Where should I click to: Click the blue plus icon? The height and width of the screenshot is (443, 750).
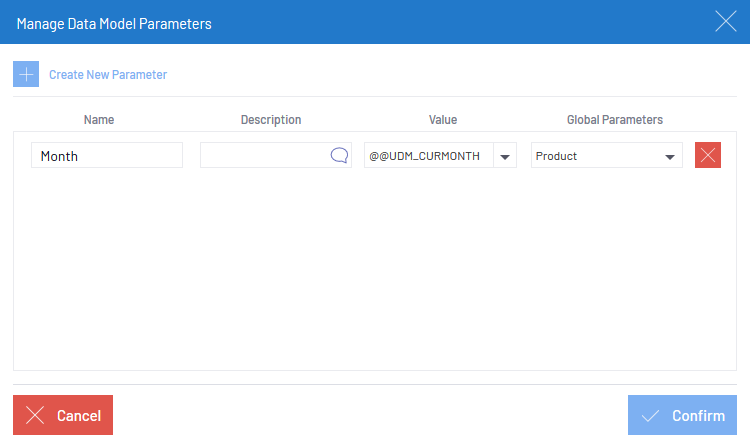pos(26,74)
